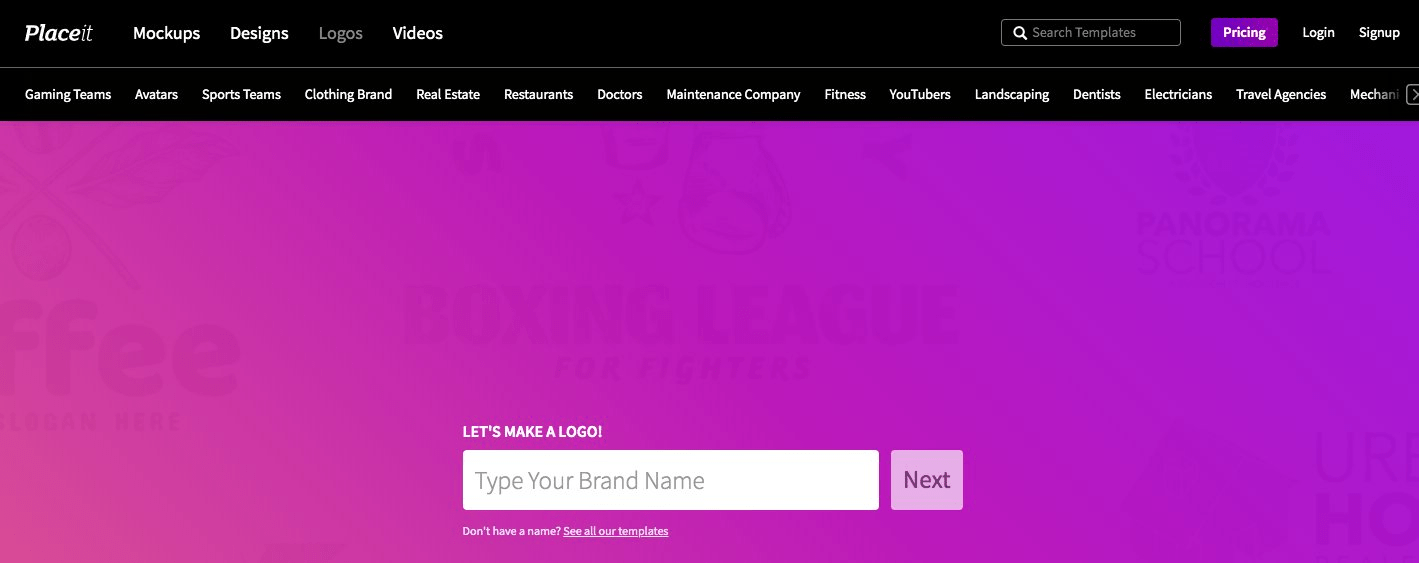
Task: Select the Restaurants category
Action: point(538,94)
